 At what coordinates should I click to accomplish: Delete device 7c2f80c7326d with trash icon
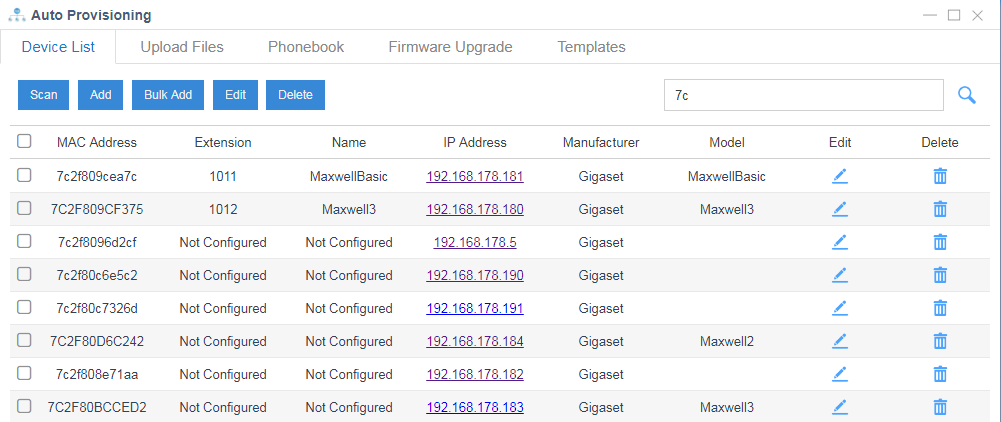[940, 308]
